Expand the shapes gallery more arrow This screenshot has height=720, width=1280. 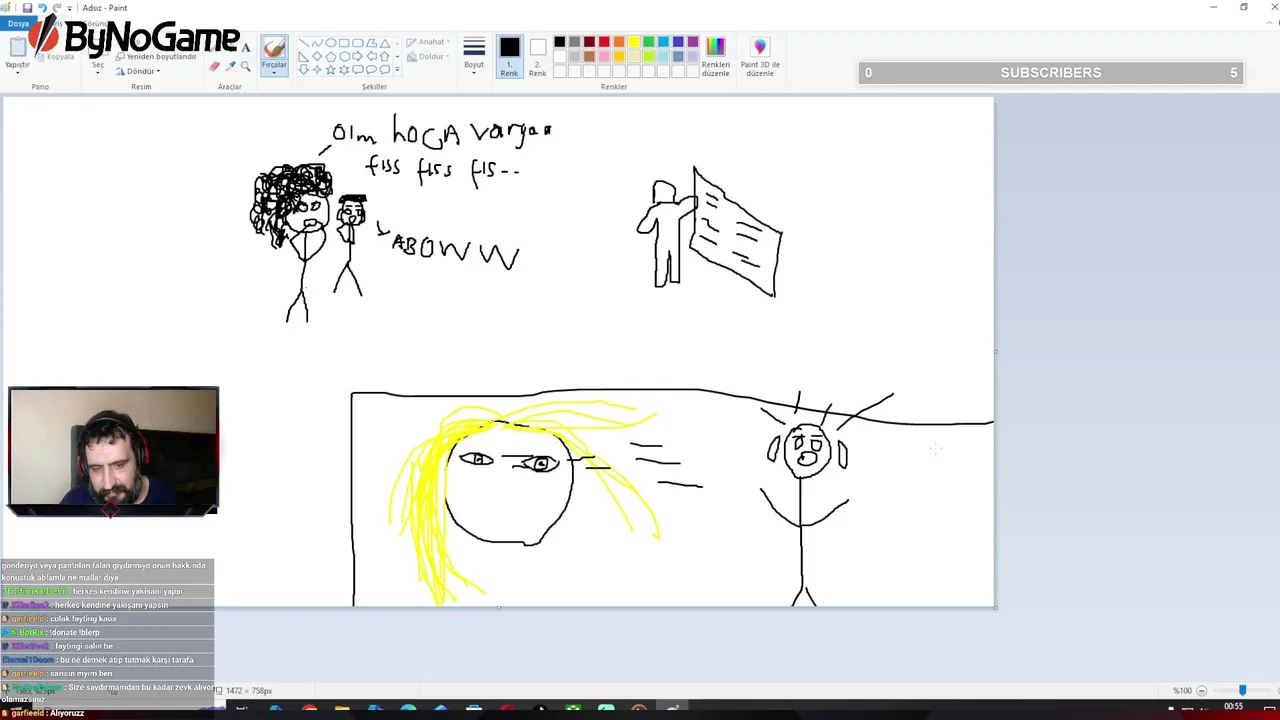(397, 70)
